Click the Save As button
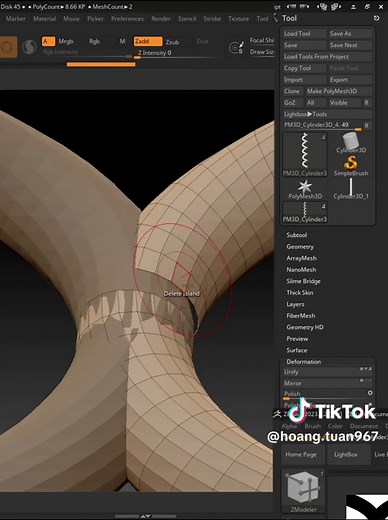The width and height of the screenshot is (388, 520). coord(350,34)
